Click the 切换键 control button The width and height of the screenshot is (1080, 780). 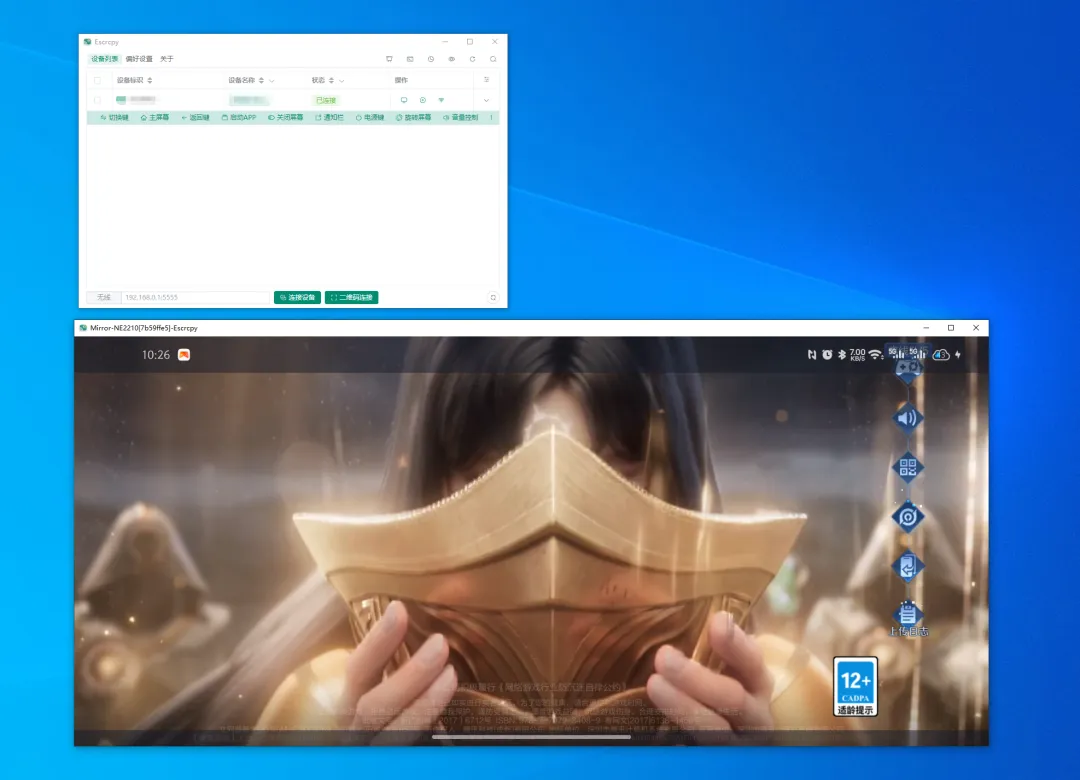114,118
